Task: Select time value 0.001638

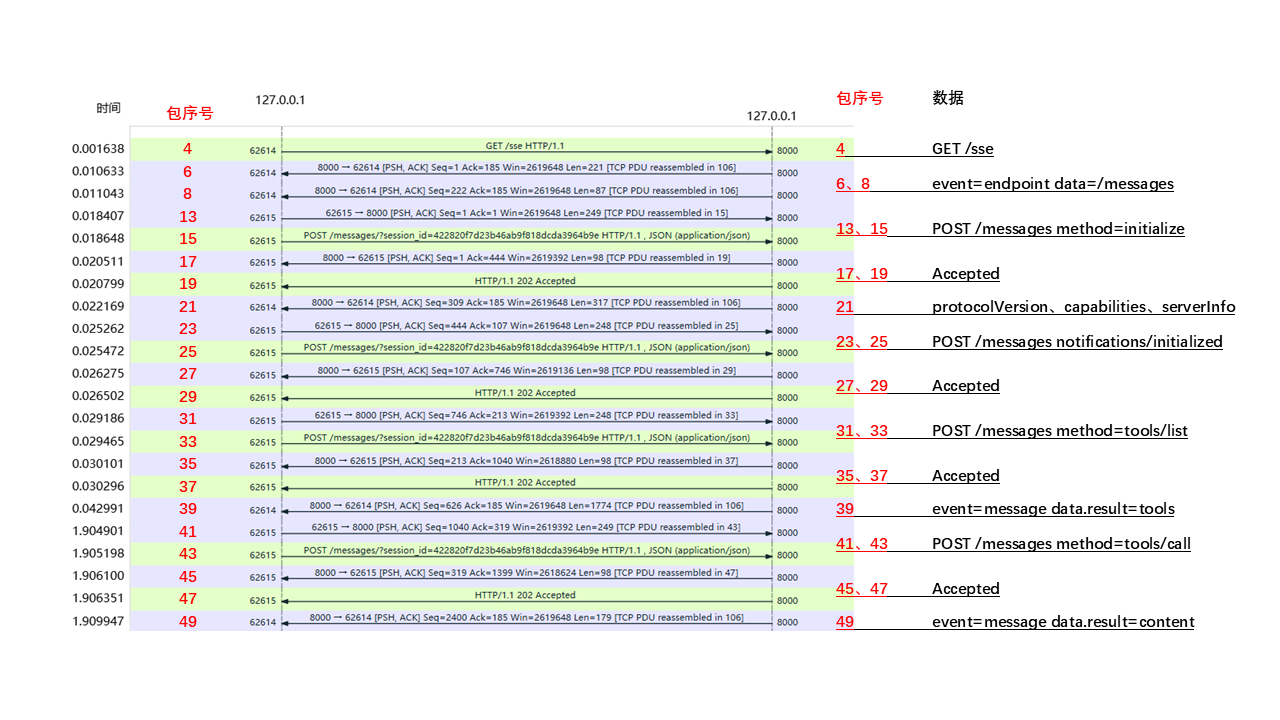Action: click(98, 149)
